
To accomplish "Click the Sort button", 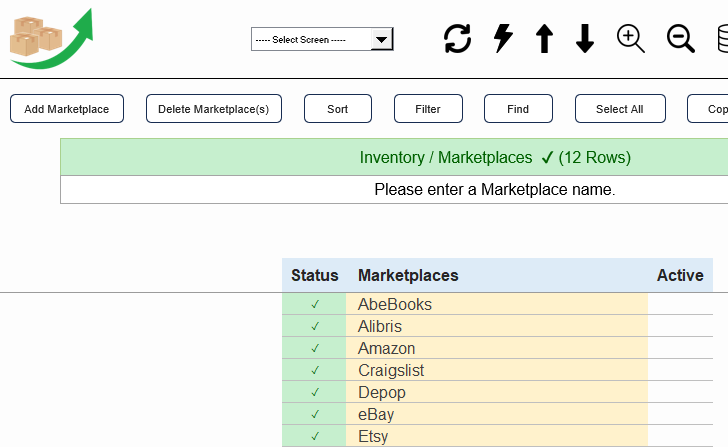I will click(x=338, y=109).
